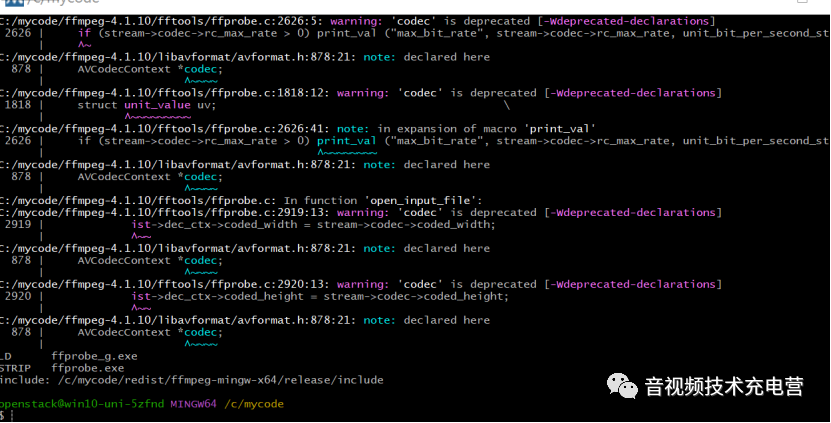Click openstack@win10-uni-5zfnd username in prompt
831x423 pixels.
point(80,404)
